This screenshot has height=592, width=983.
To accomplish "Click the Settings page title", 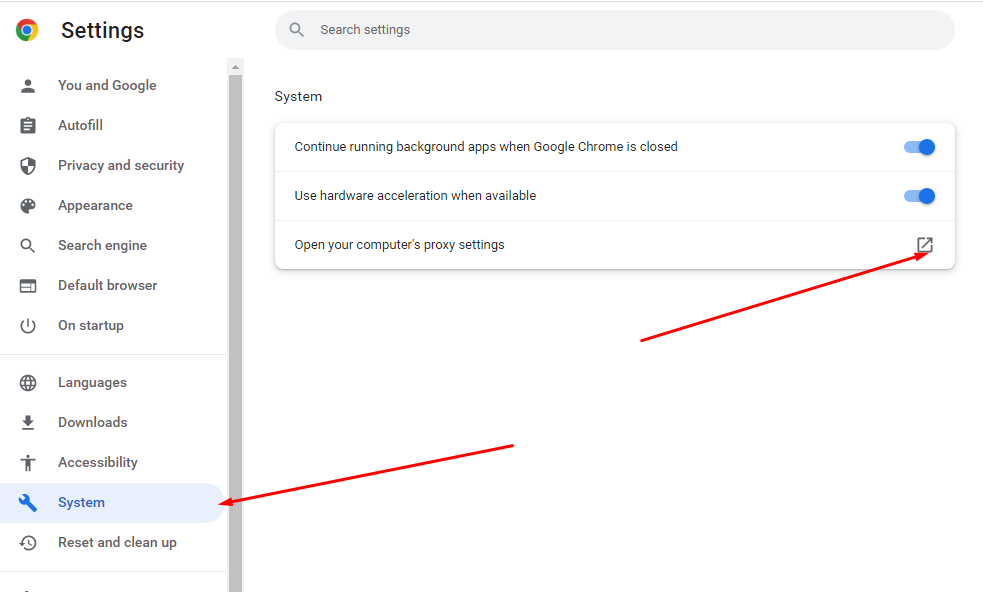I will [x=103, y=31].
